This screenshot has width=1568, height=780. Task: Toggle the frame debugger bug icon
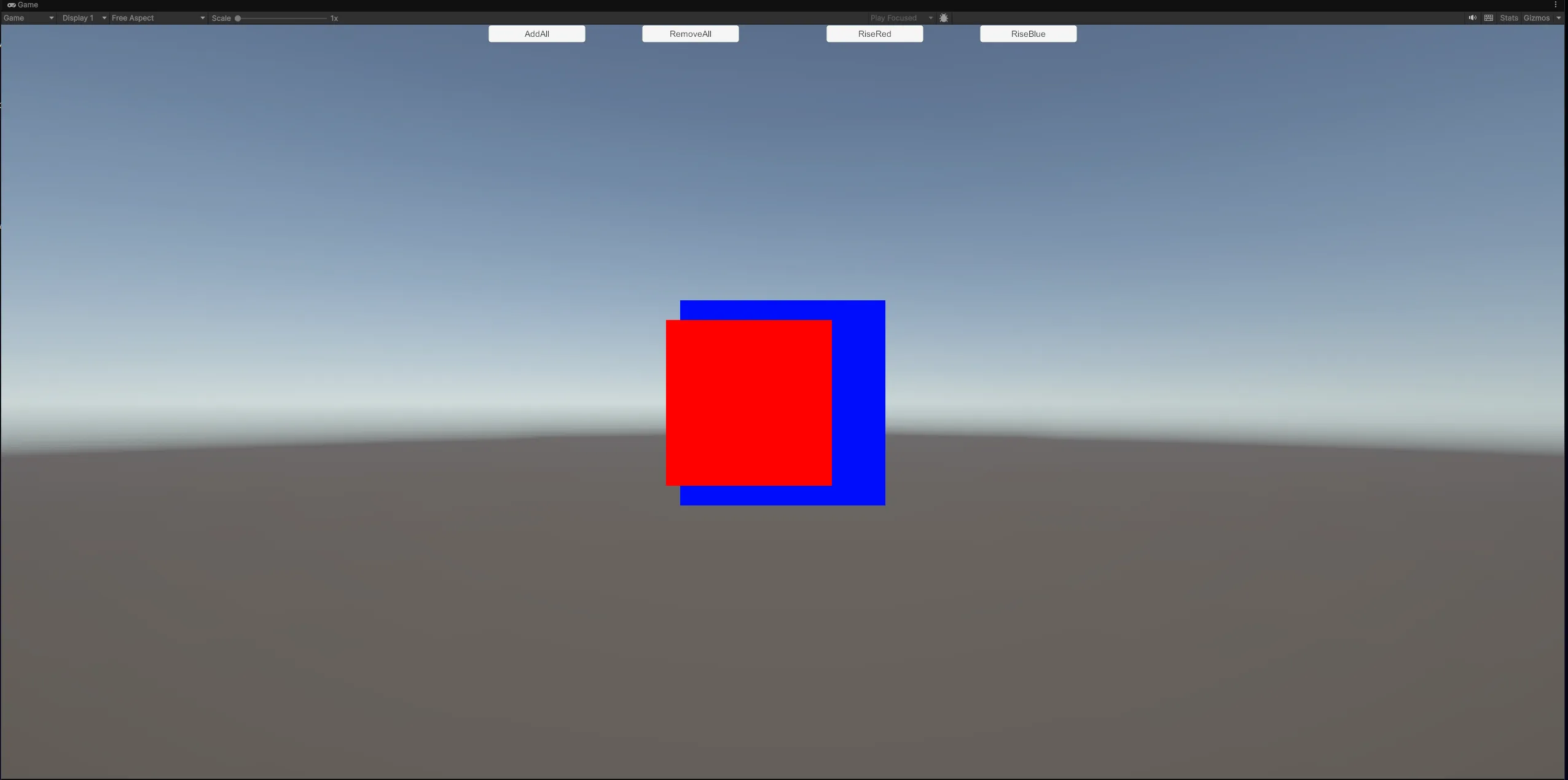944,18
